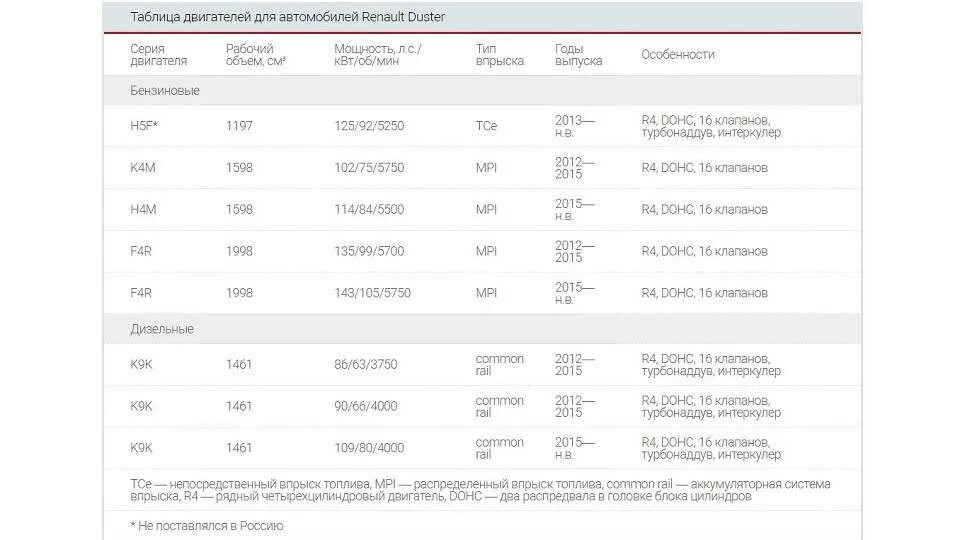
Task: Click the '102/75/5750' power value
Action: tap(369, 168)
